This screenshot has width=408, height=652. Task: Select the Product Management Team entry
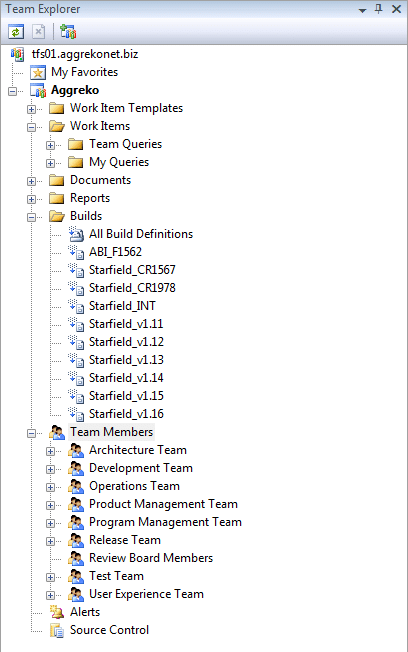pyautogui.click(x=163, y=504)
